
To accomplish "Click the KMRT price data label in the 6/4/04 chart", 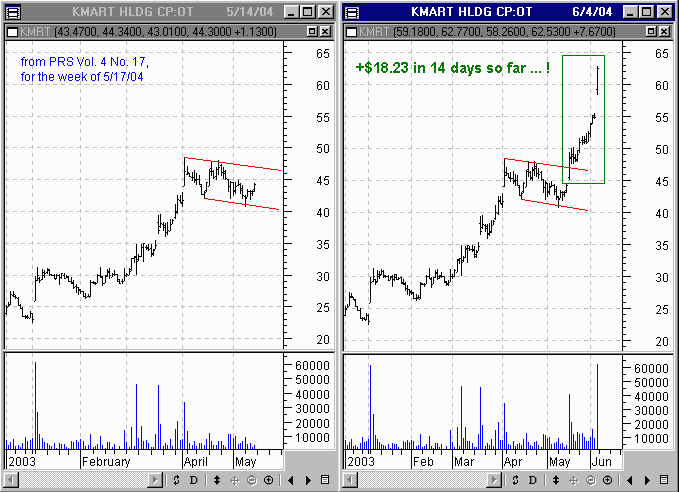I will [x=487, y=32].
